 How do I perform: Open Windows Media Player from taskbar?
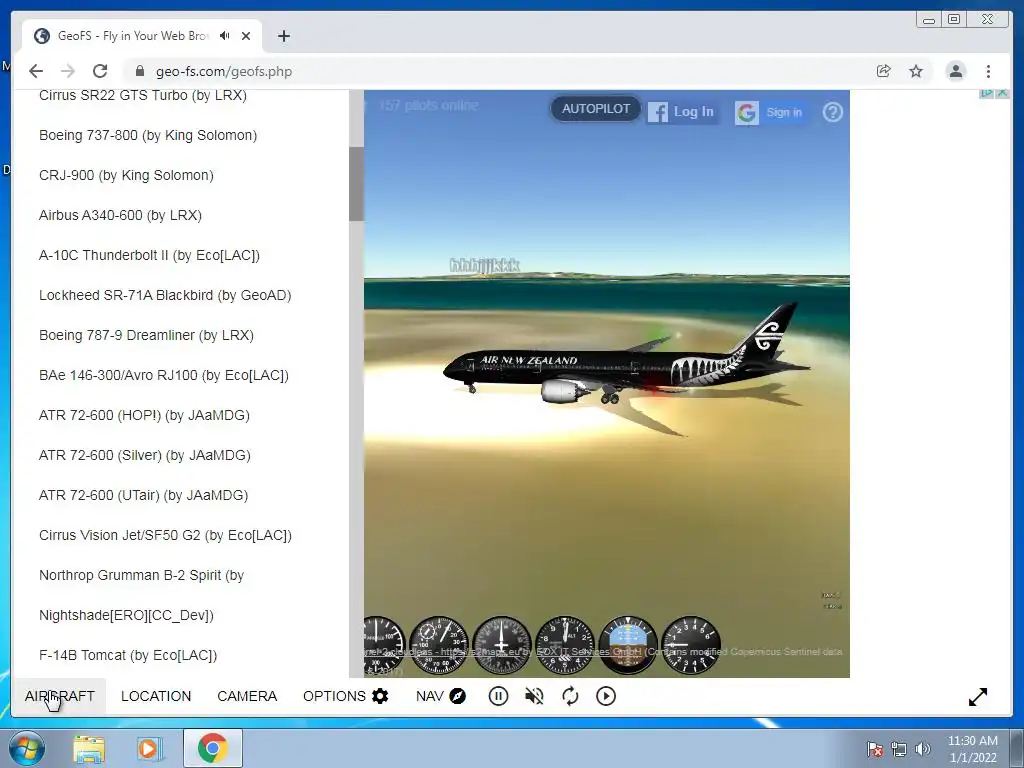coord(150,749)
